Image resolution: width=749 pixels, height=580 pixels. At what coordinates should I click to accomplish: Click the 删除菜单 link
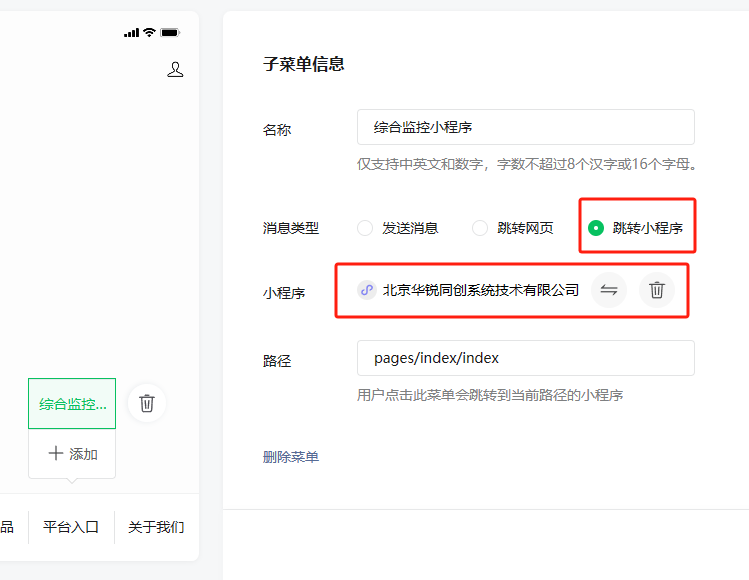tap(290, 457)
